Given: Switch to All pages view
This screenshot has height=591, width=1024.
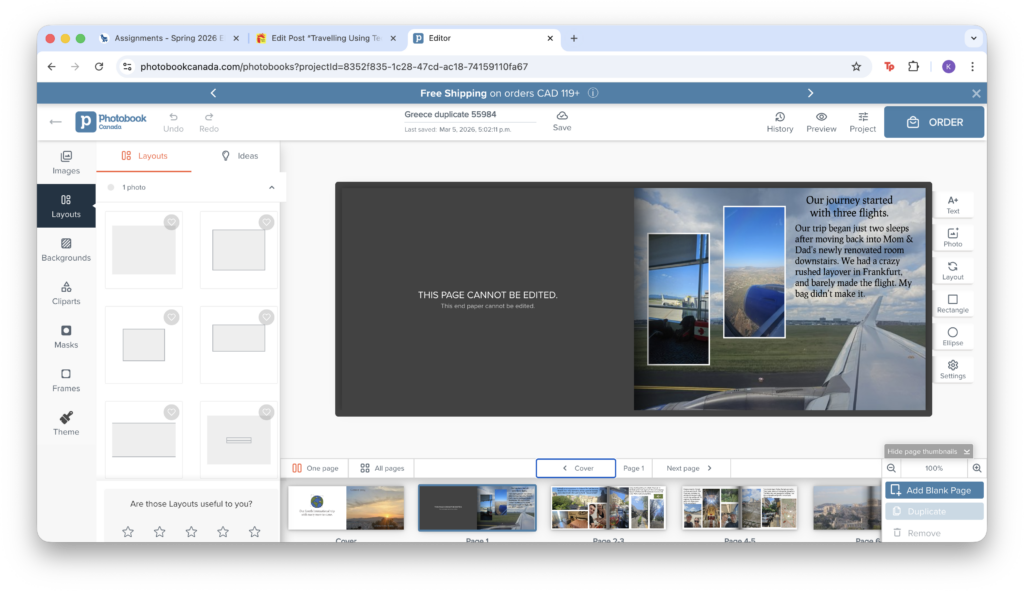Looking at the screenshot, I should tap(382, 468).
